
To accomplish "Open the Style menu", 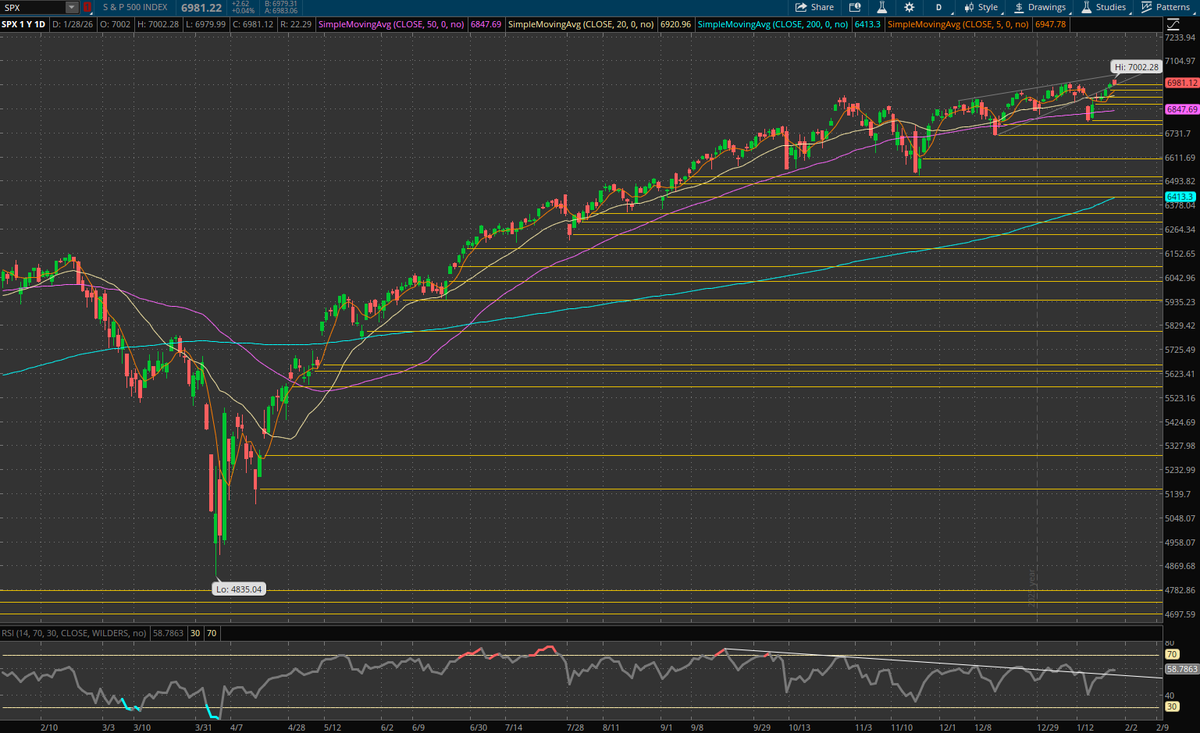I will coord(980,7).
